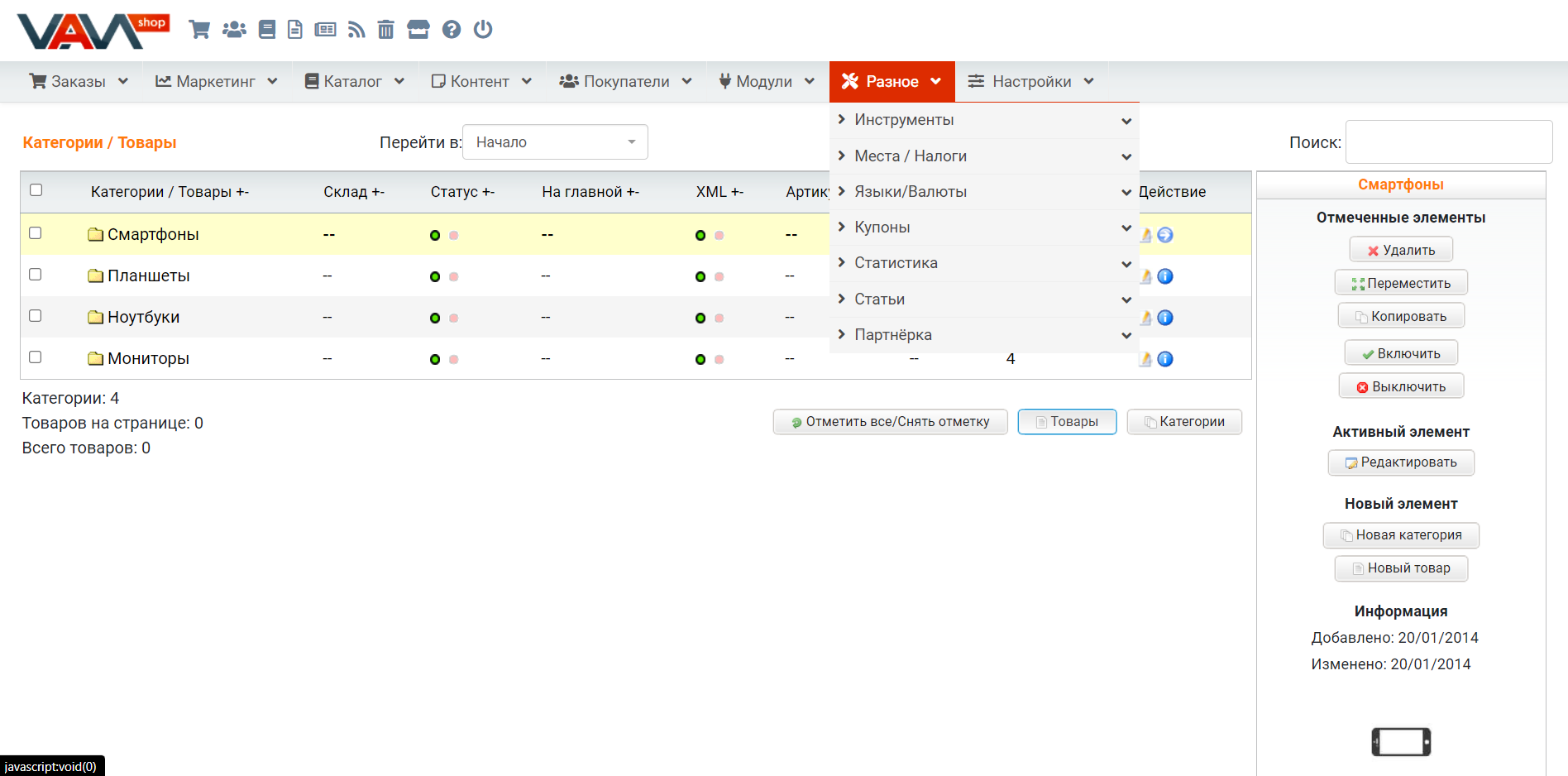Check the Мониторы row checkbox
Viewport: 1568px width, 776px height.
click(36, 357)
